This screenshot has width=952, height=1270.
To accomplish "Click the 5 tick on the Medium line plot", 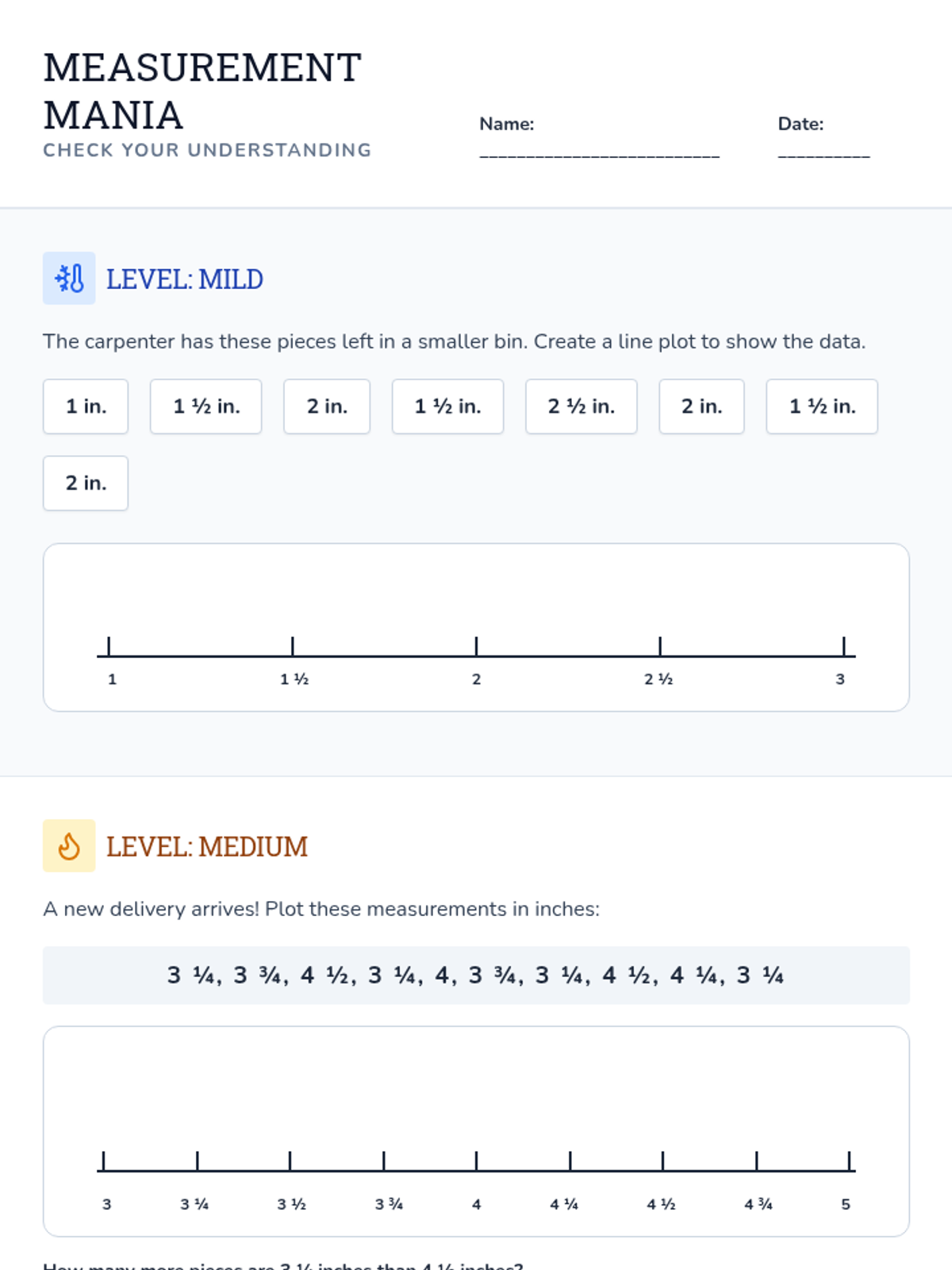I will (x=850, y=1161).
